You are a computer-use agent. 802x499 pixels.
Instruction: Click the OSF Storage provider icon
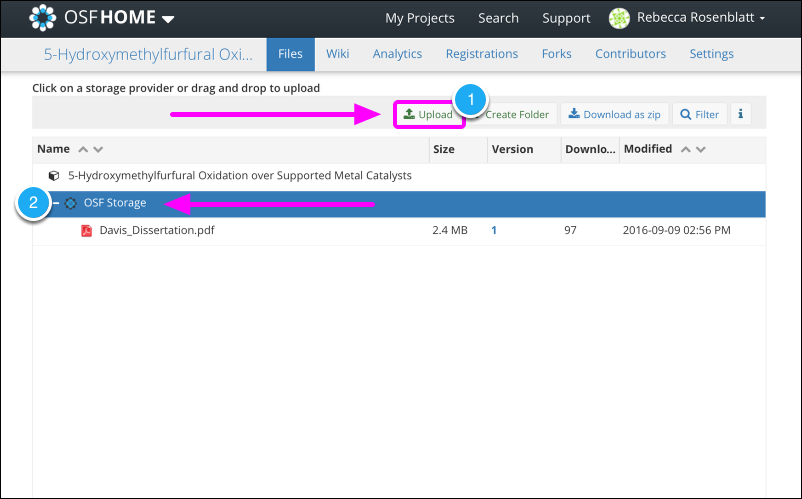click(x=71, y=203)
